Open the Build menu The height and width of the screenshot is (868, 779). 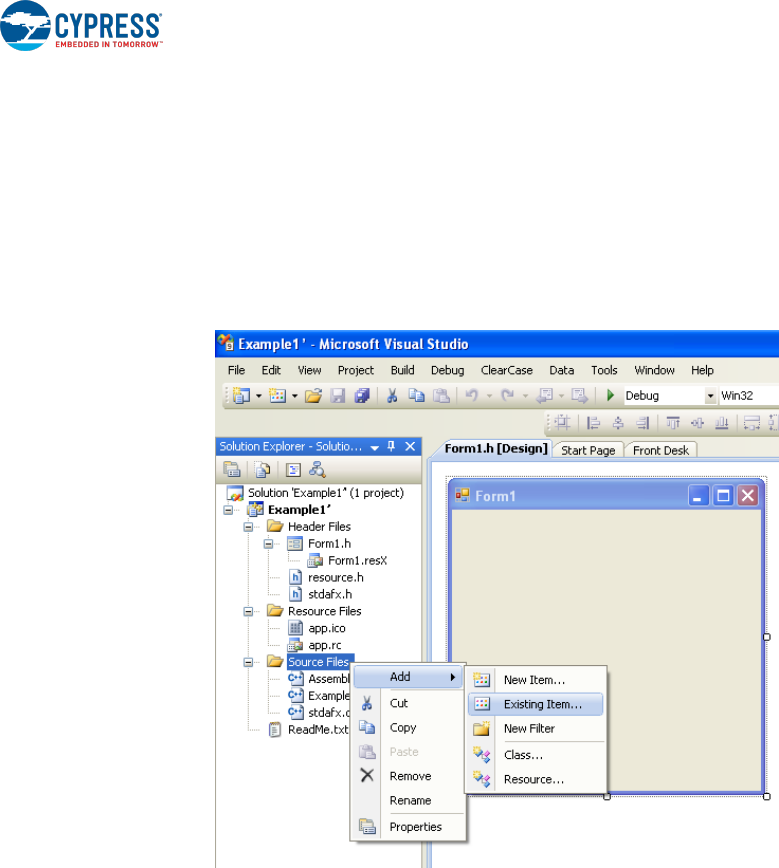[403, 370]
